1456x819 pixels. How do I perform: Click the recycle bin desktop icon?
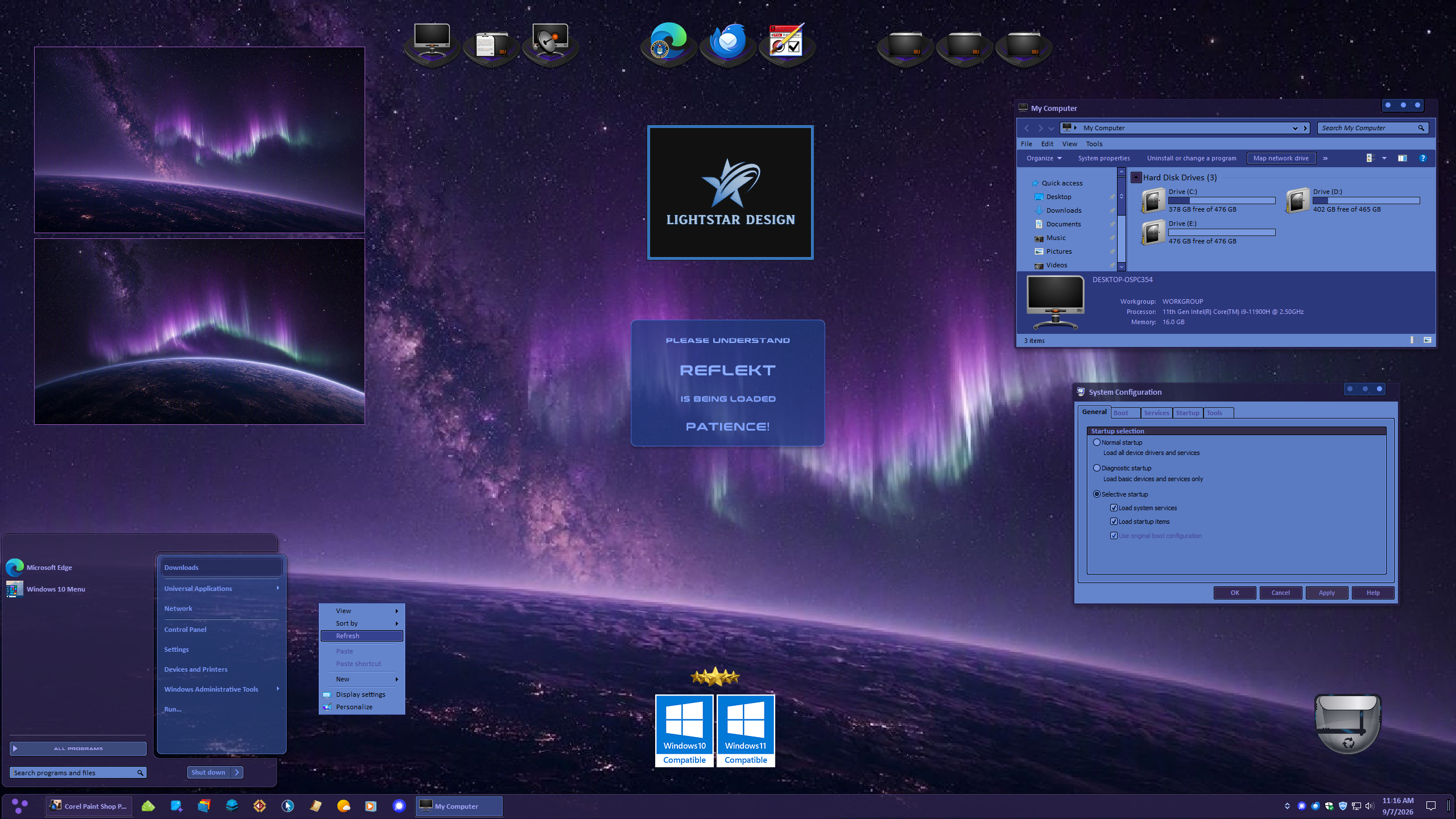pos(1347,723)
